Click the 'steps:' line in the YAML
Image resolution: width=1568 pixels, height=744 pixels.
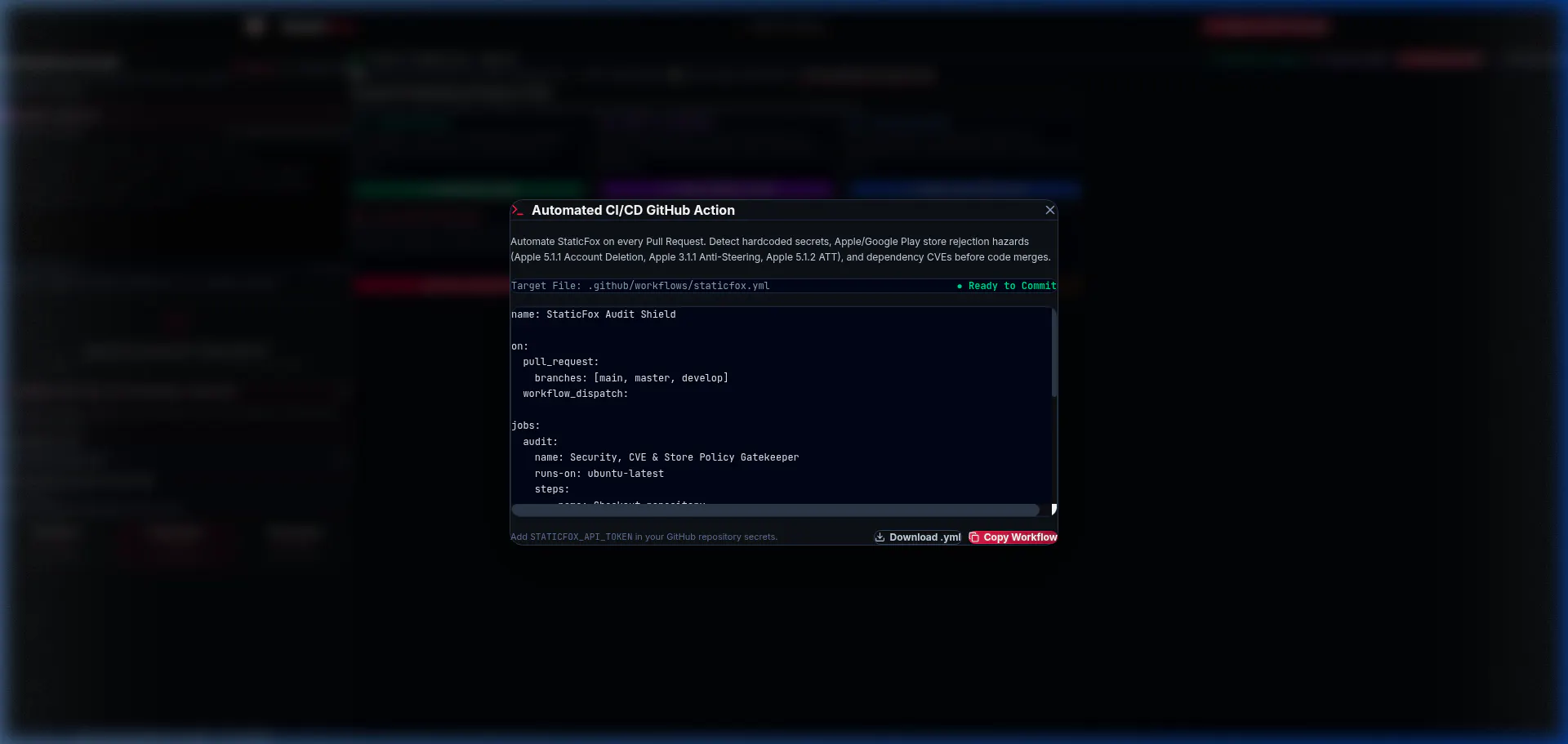552,489
